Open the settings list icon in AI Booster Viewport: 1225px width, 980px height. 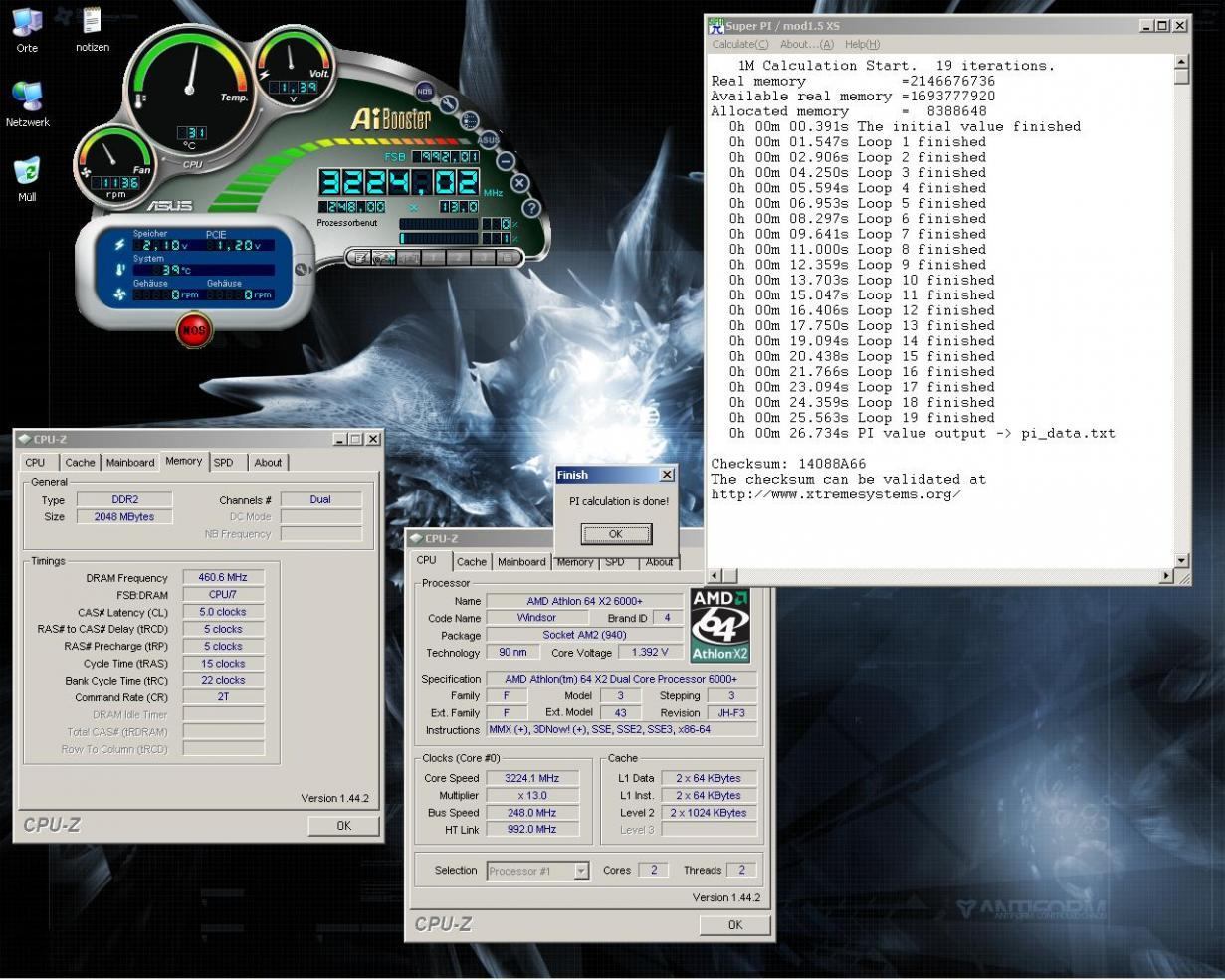470,120
